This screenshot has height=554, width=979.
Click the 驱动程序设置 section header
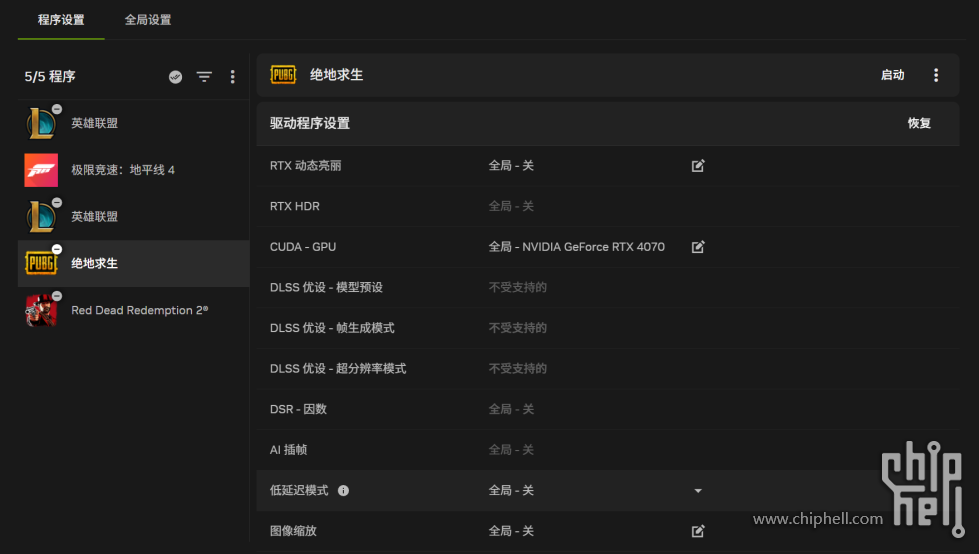310,123
